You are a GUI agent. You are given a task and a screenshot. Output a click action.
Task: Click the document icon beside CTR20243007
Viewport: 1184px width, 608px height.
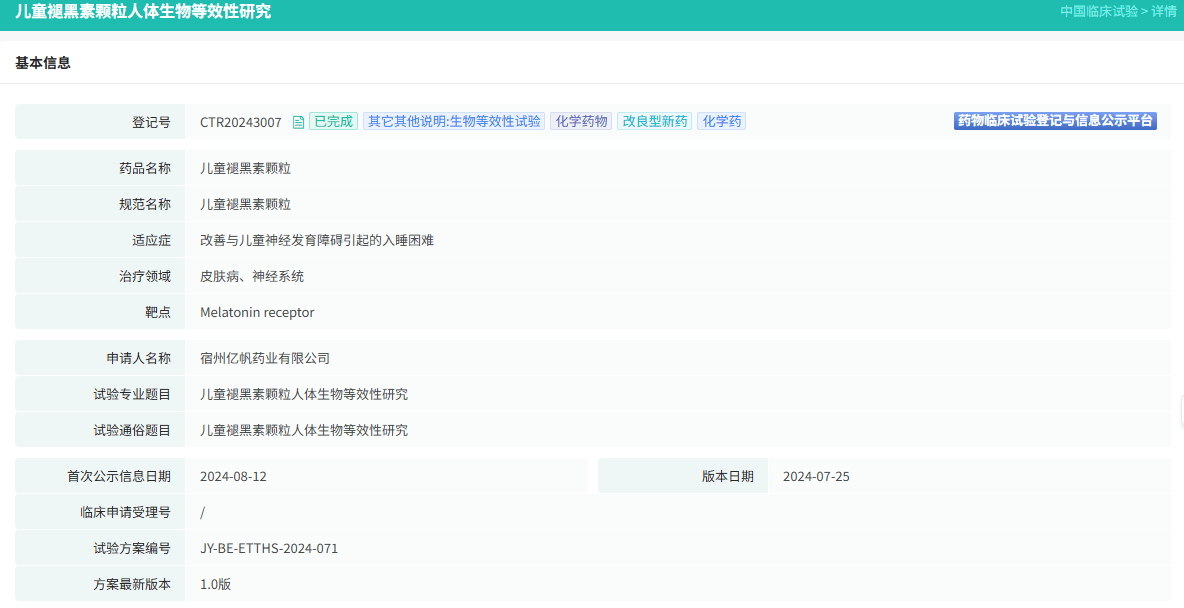298,120
